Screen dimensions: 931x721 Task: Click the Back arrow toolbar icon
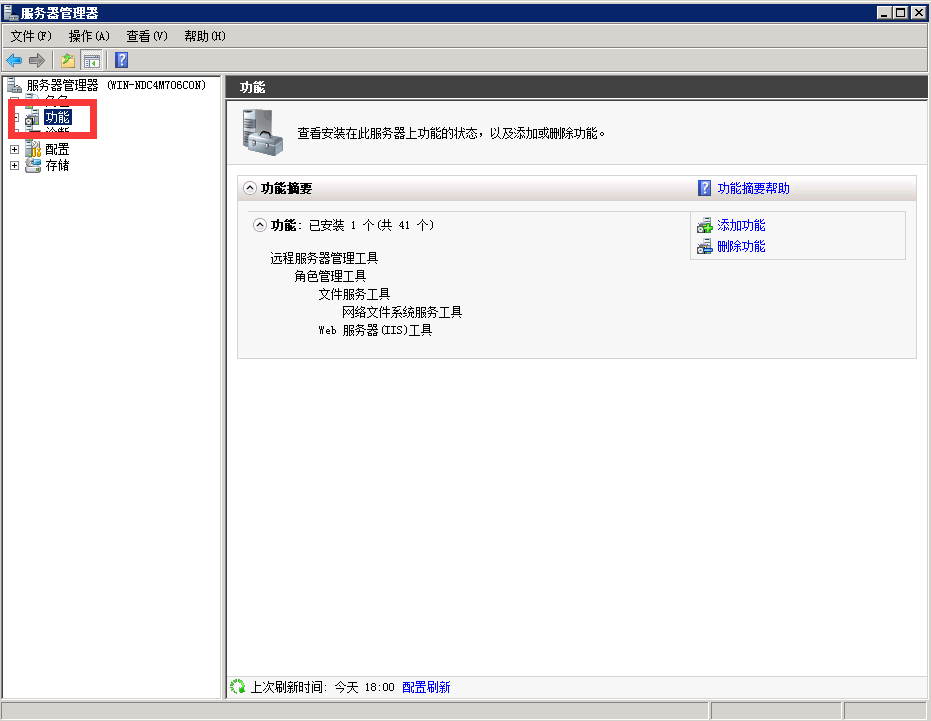pyautogui.click(x=14, y=60)
